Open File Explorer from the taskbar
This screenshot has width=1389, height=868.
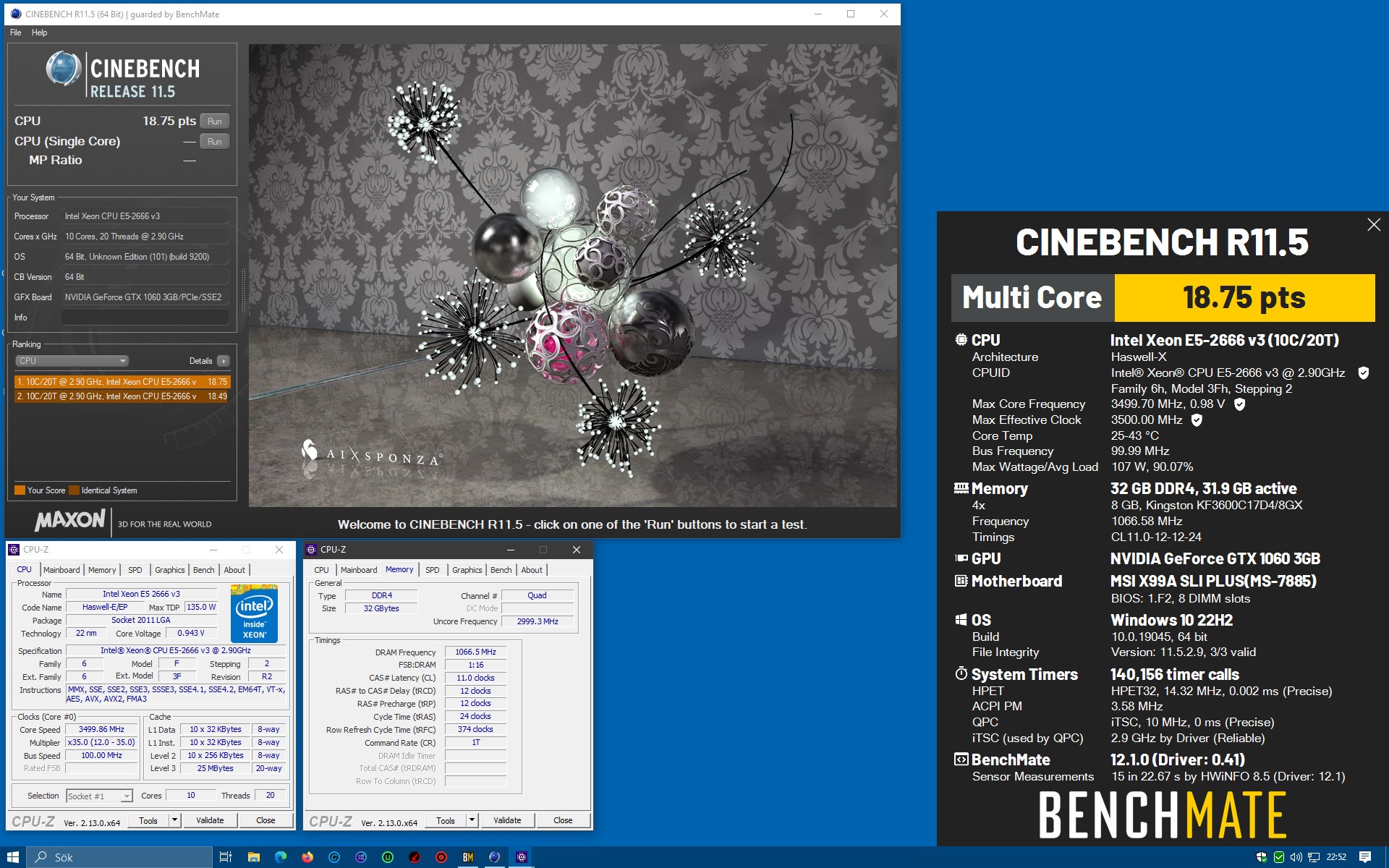[253, 857]
